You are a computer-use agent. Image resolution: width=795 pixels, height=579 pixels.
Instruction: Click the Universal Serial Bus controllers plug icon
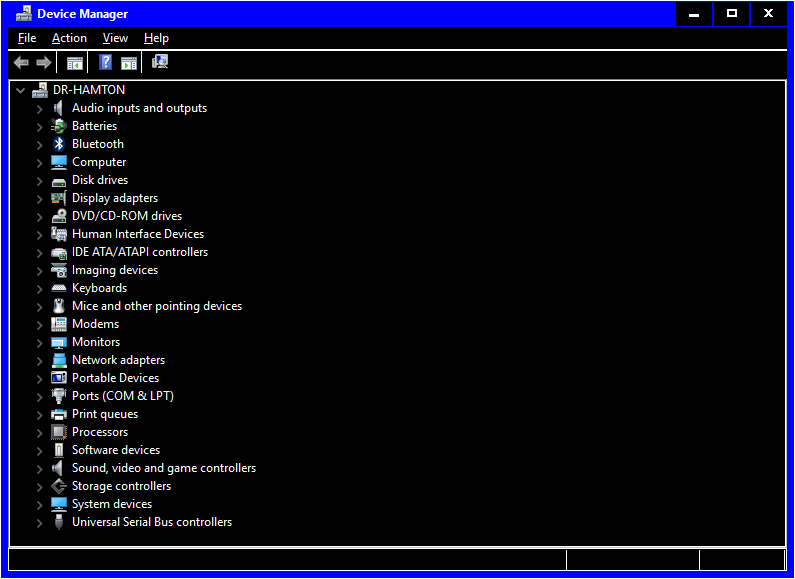59,522
